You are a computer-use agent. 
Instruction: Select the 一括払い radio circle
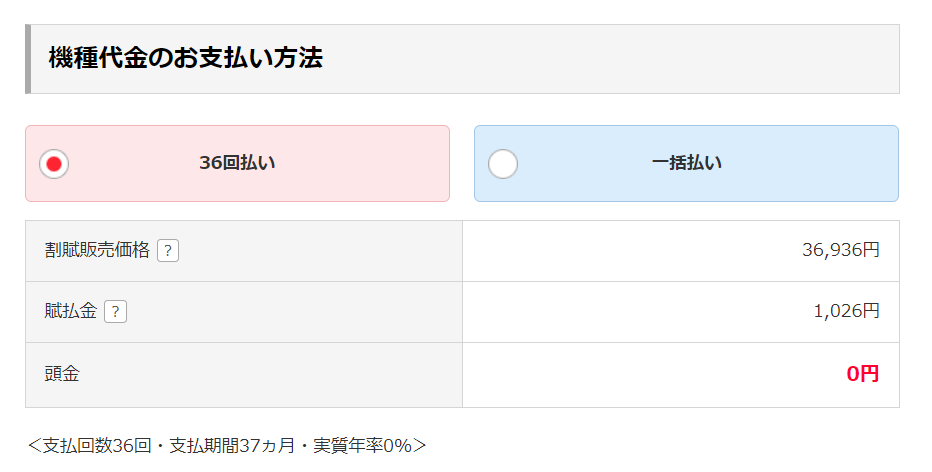[503, 164]
